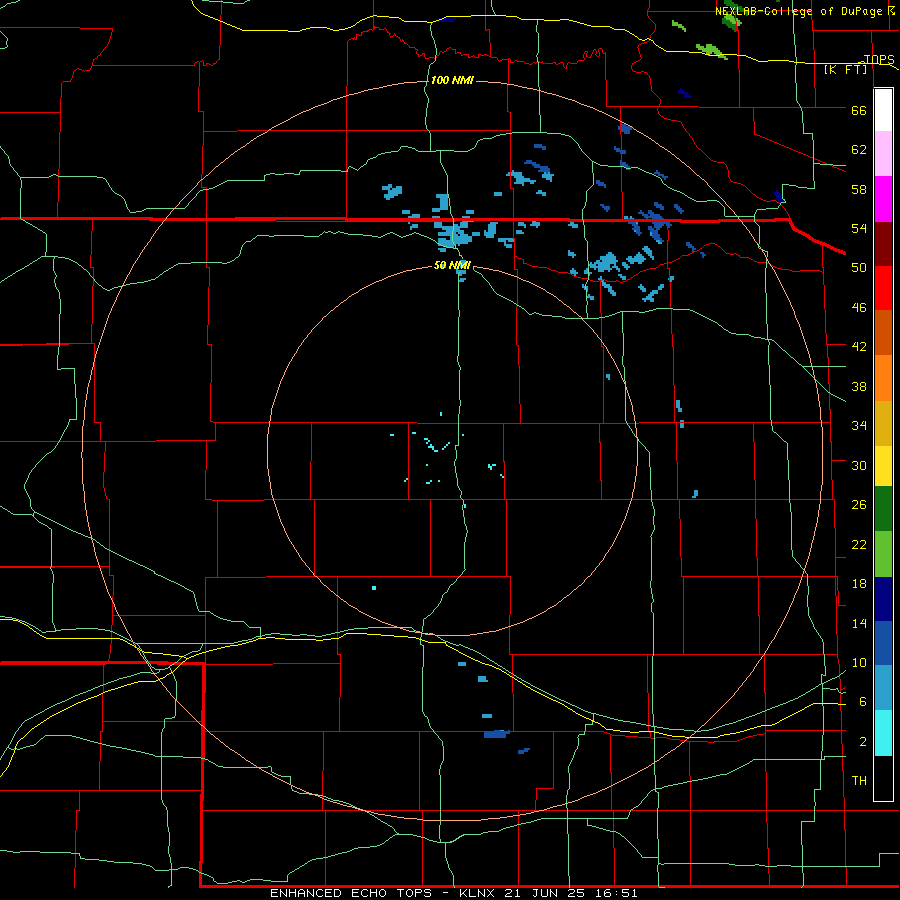The height and width of the screenshot is (900, 900).
Task: Click the "2" scale value
Action: click(x=863, y=742)
